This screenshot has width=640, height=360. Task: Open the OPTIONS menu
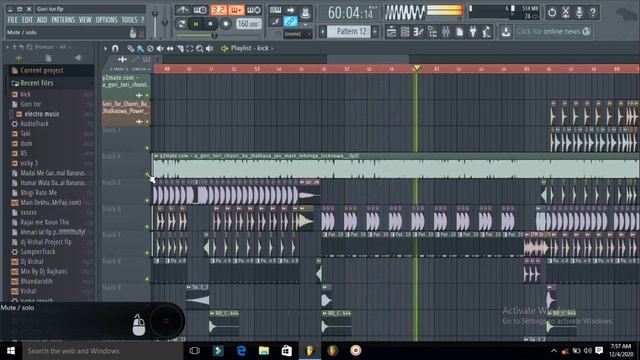(x=106, y=20)
